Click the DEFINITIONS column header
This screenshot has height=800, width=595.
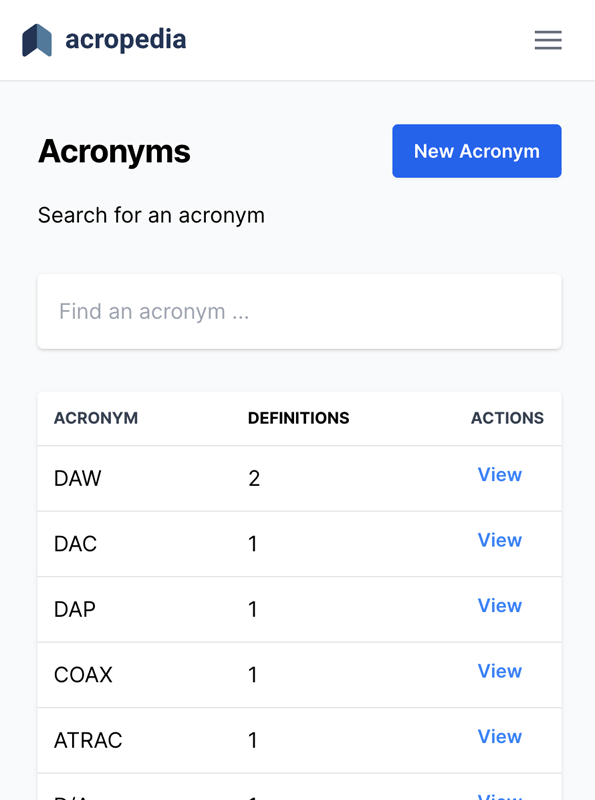[x=299, y=418]
